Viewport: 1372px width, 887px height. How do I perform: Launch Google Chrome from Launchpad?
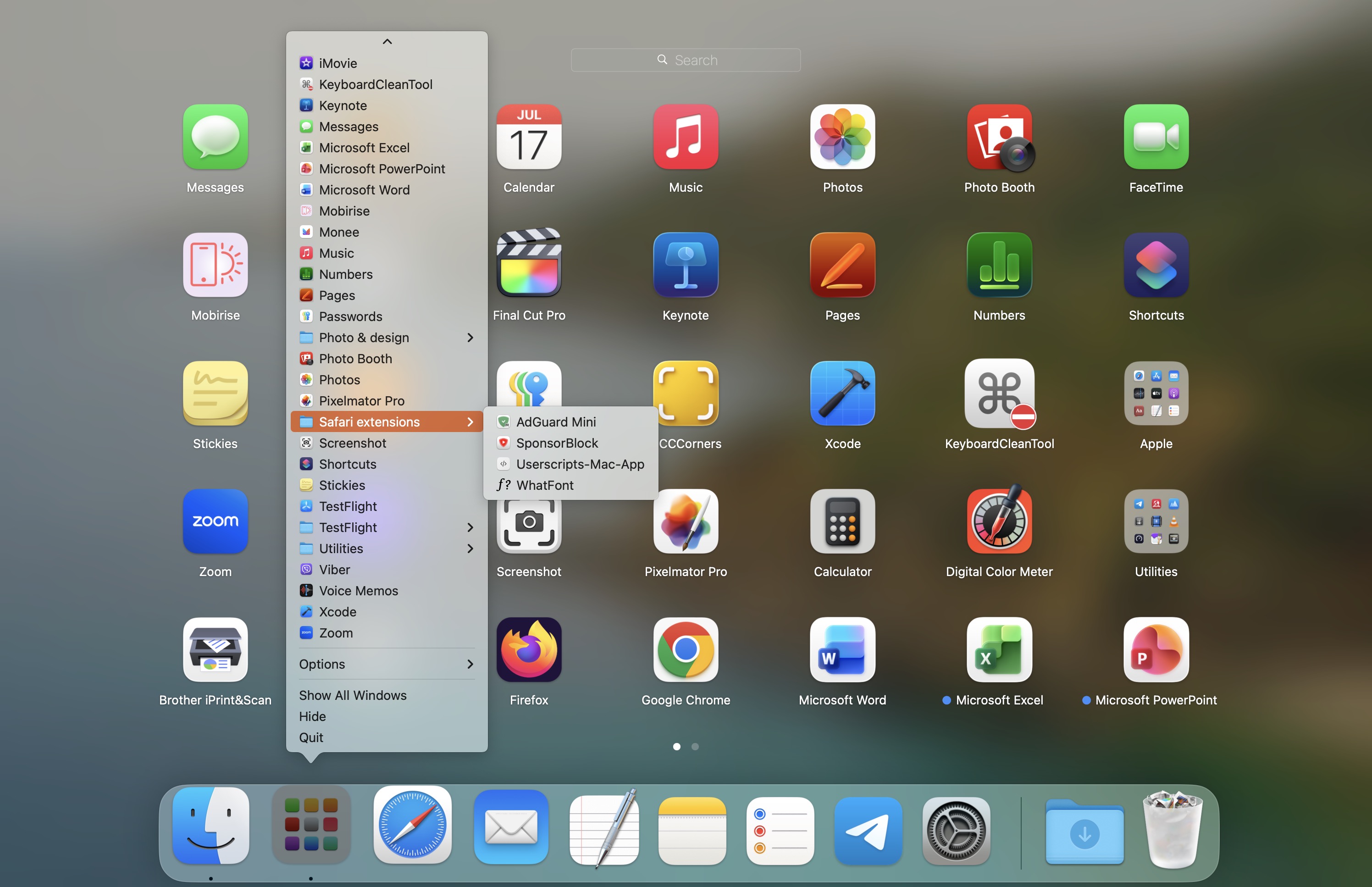[686, 650]
